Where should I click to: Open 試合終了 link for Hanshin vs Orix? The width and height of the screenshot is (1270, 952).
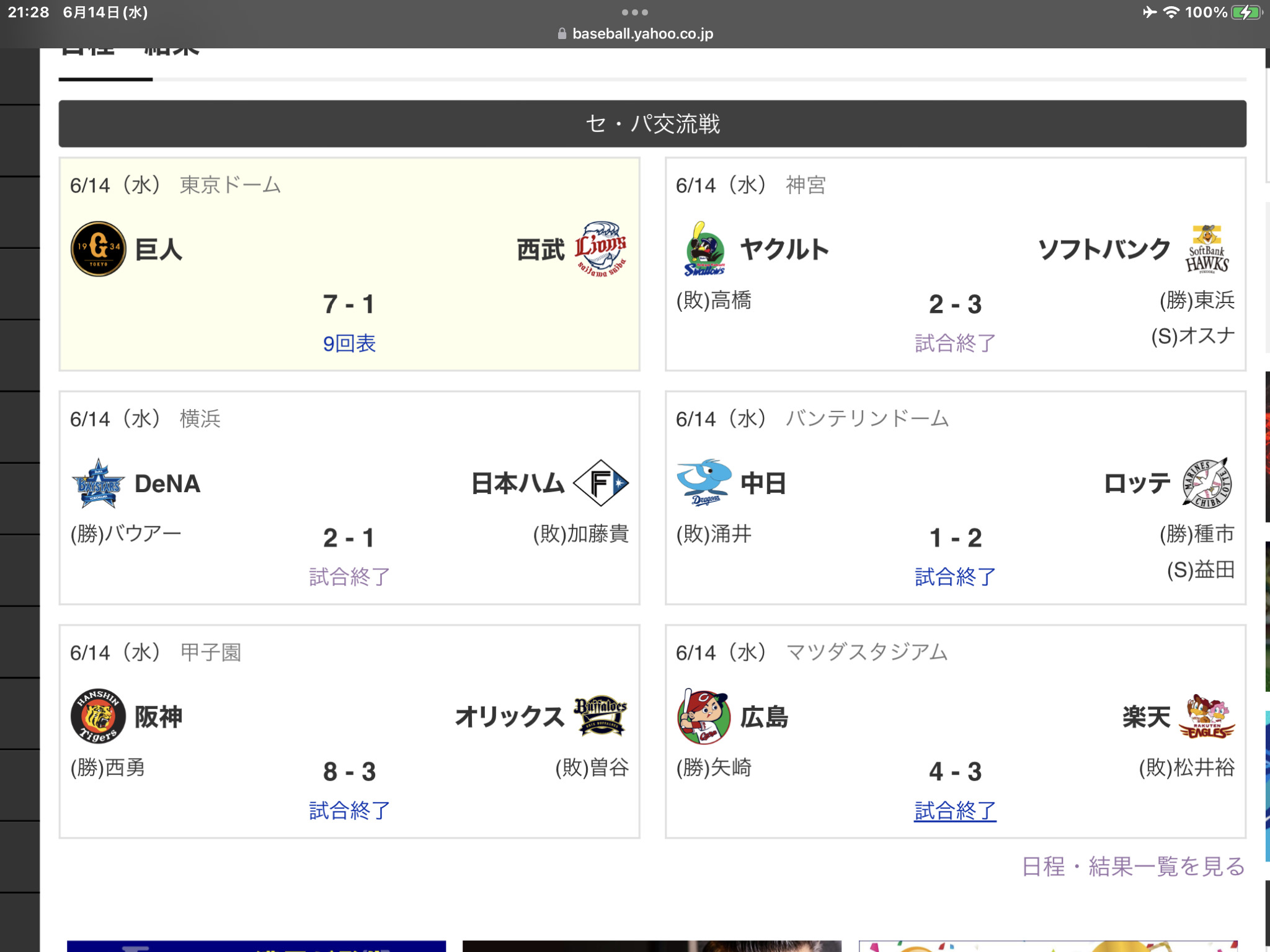coord(349,811)
